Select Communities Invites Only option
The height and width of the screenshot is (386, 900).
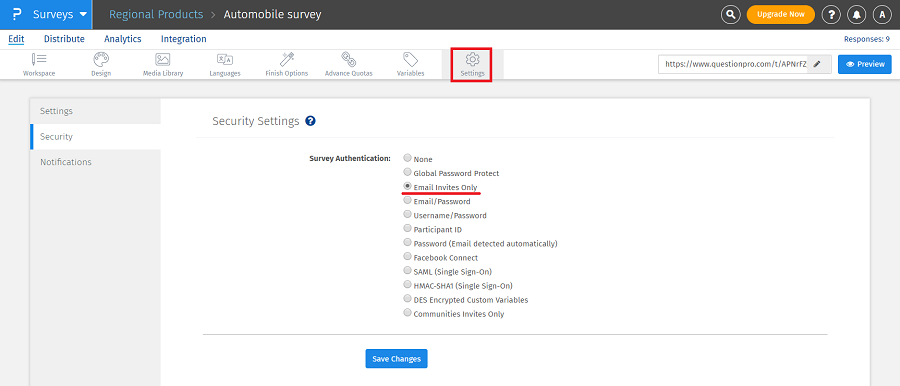(408, 312)
